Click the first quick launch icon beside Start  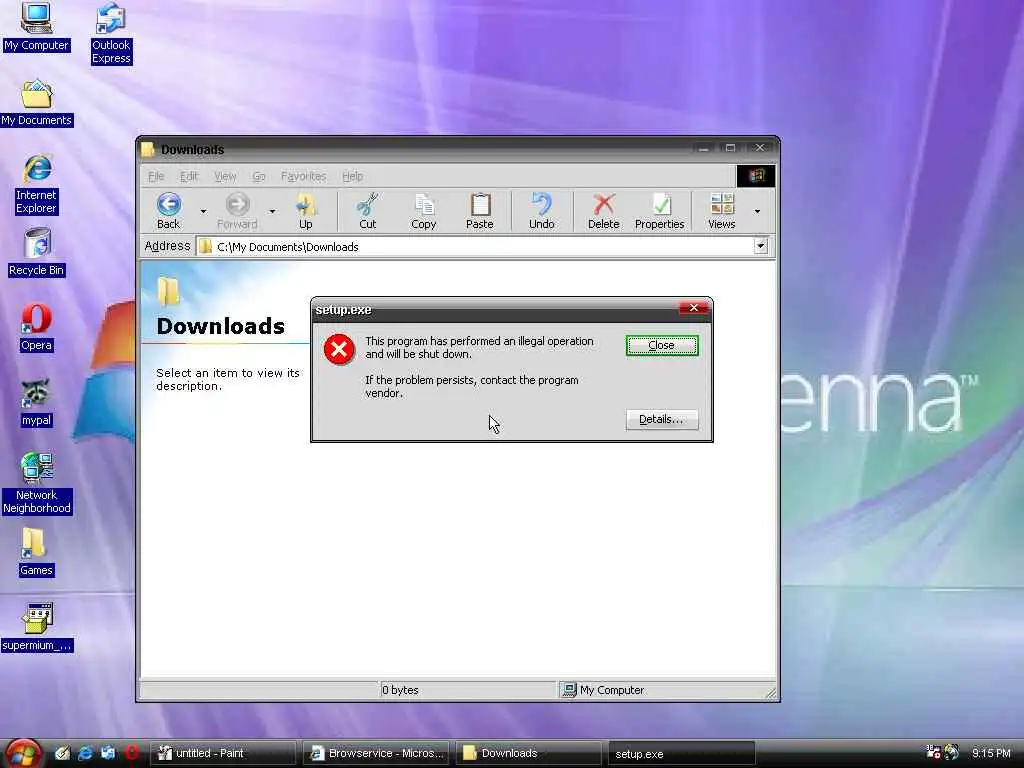click(x=62, y=753)
